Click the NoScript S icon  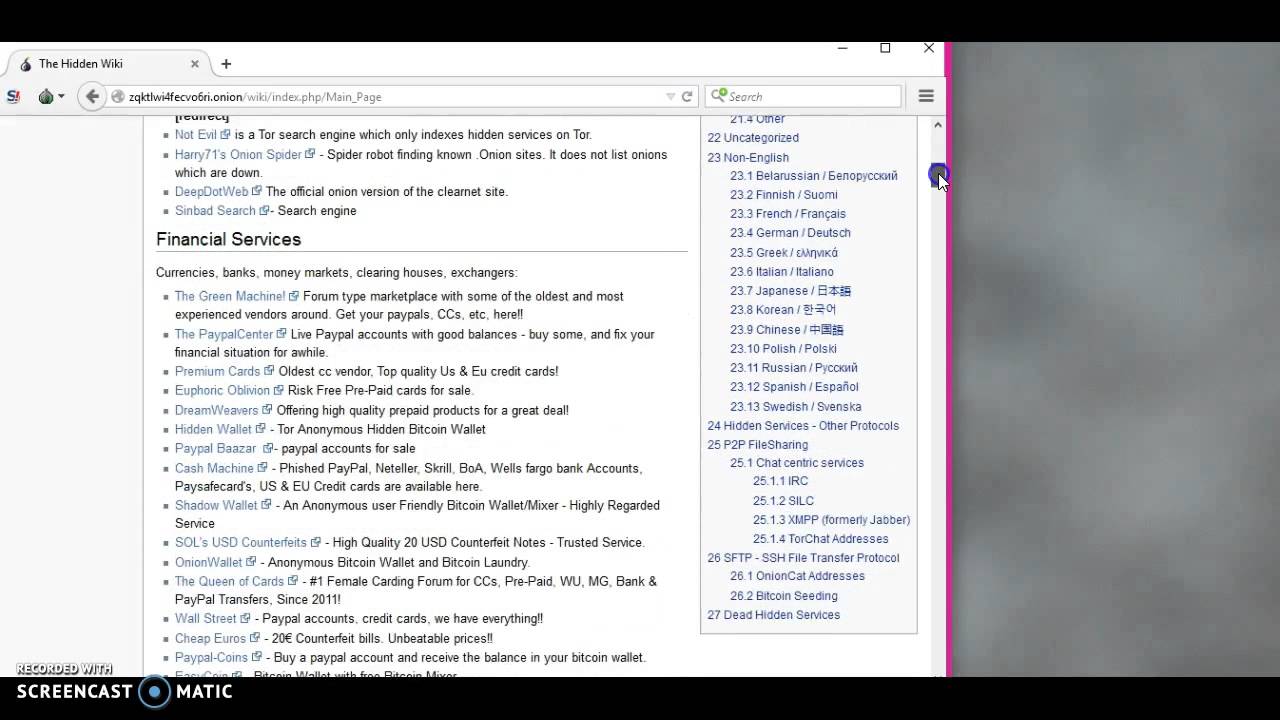[13, 96]
